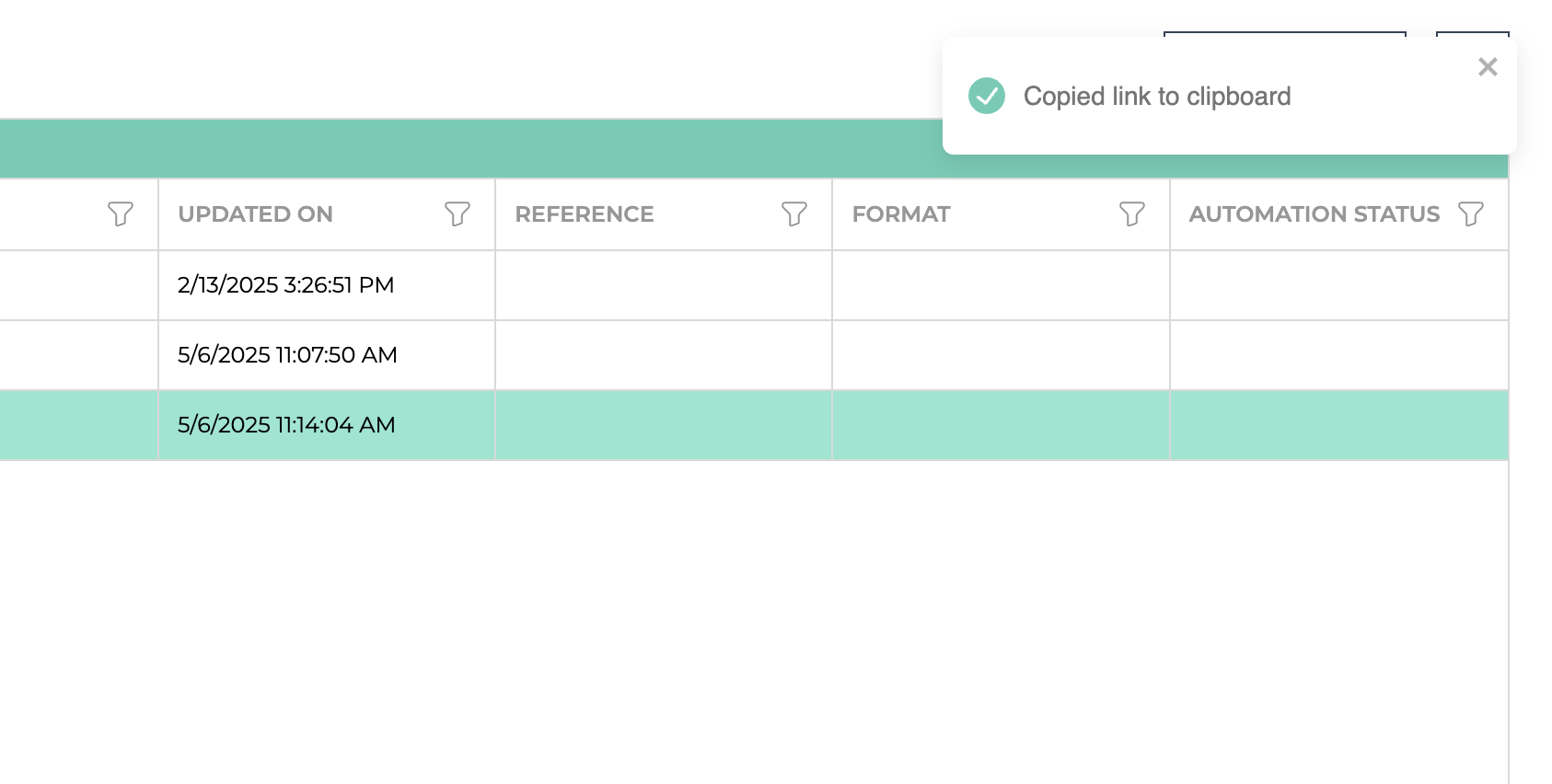Screen dimensions: 1552x784
Task: Click the Automation Status cell of the highlighted row
Action: coord(1339,425)
